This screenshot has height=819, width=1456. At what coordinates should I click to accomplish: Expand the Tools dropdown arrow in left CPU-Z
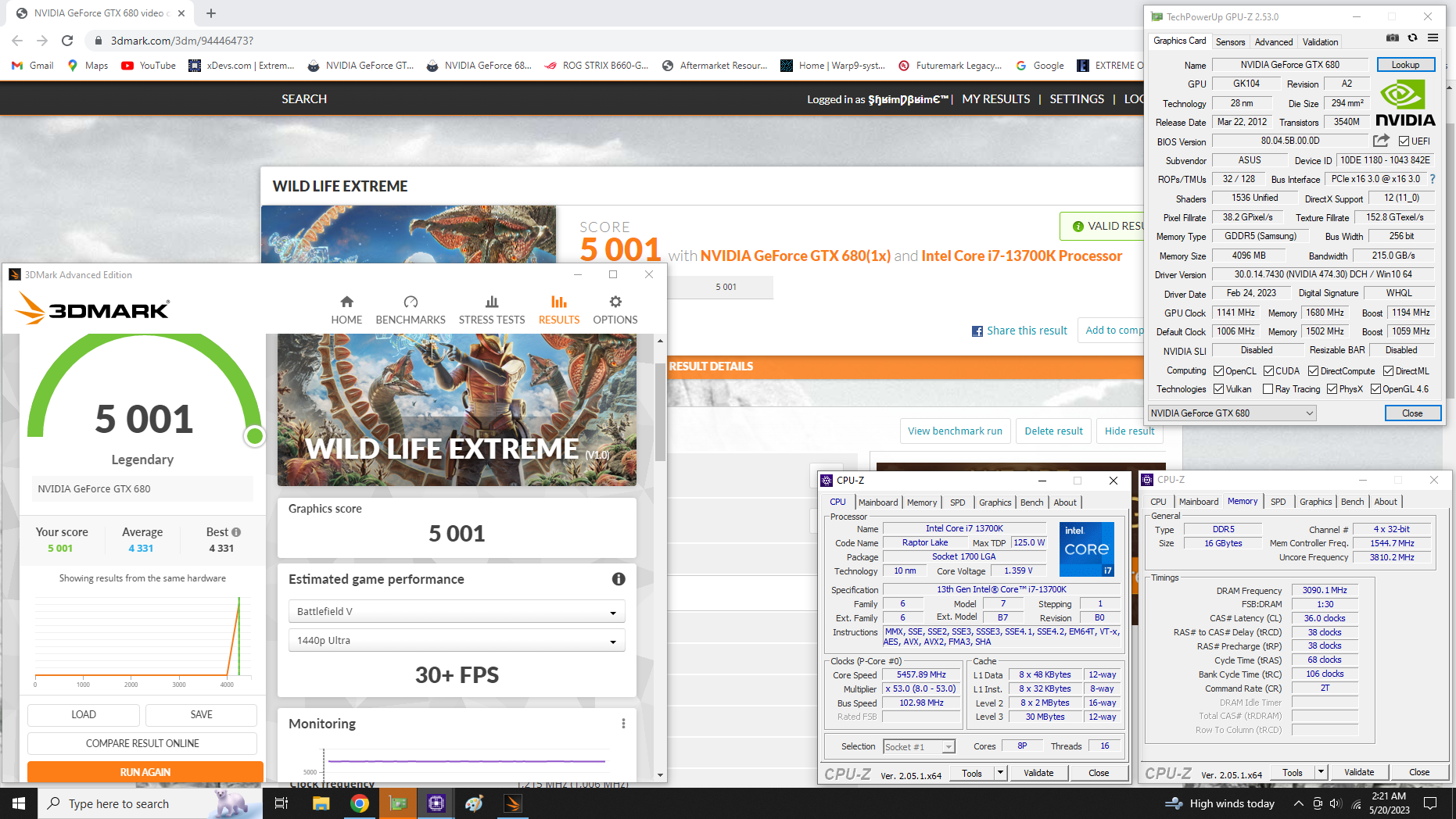[1000, 773]
